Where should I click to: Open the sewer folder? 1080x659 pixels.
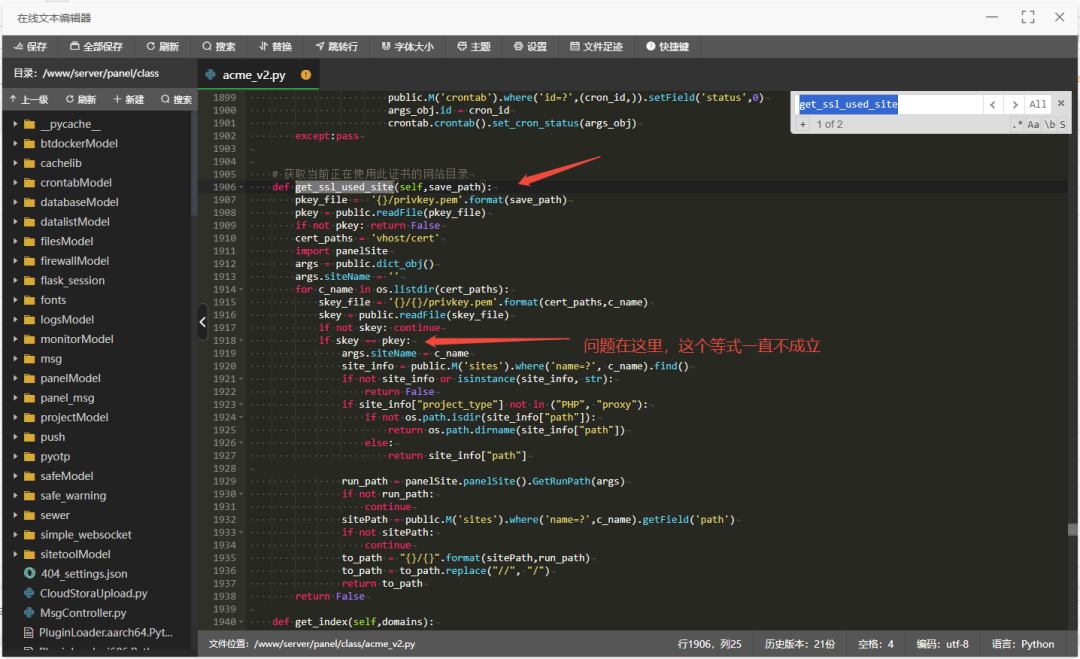tap(54, 515)
